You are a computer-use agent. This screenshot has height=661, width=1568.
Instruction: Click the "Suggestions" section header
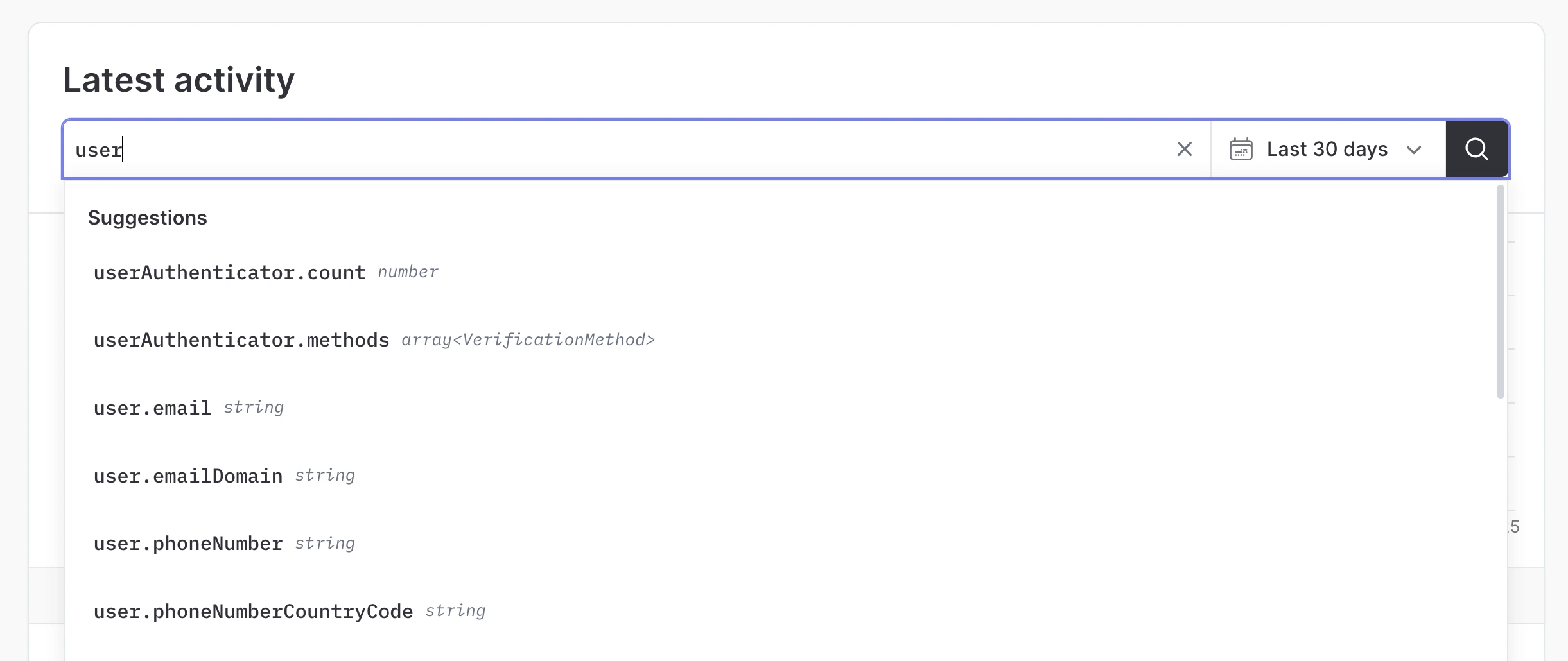point(148,218)
